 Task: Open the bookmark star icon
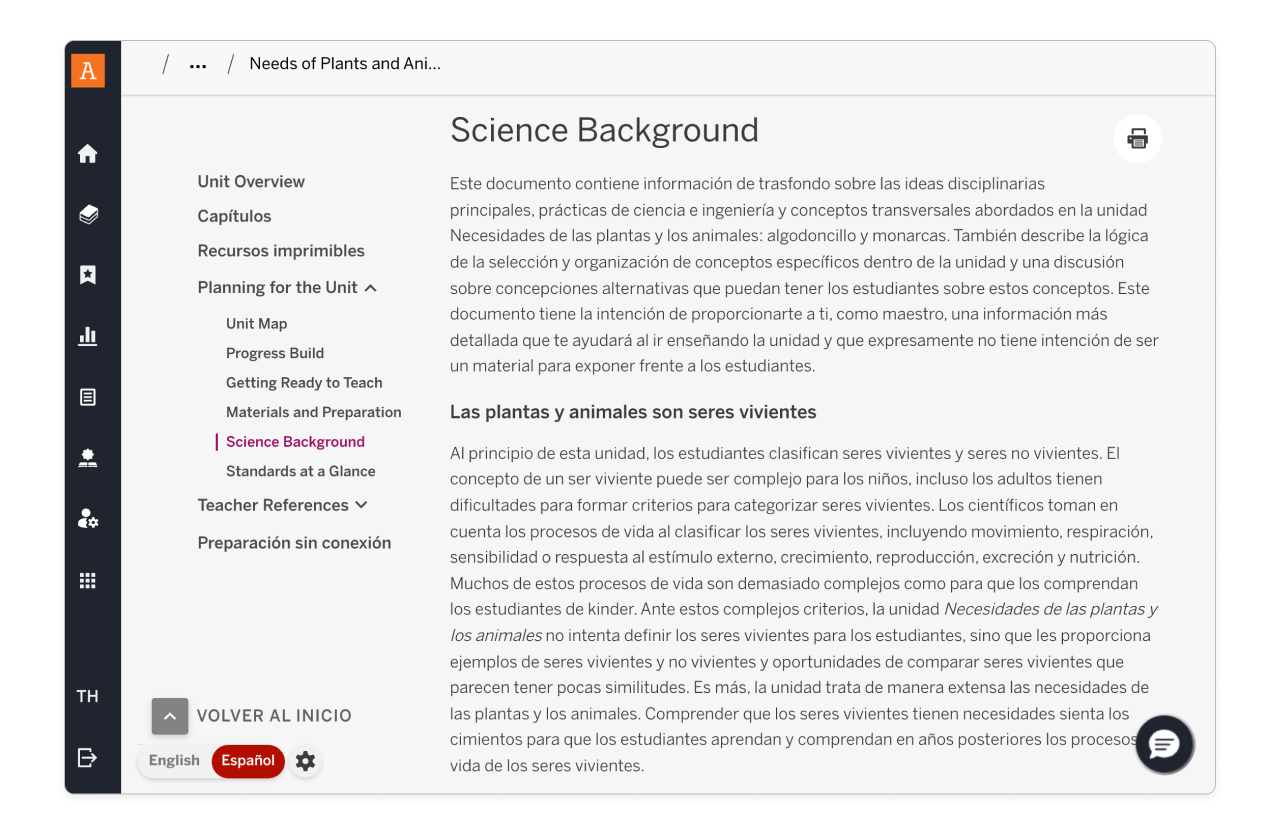point(88,275)
